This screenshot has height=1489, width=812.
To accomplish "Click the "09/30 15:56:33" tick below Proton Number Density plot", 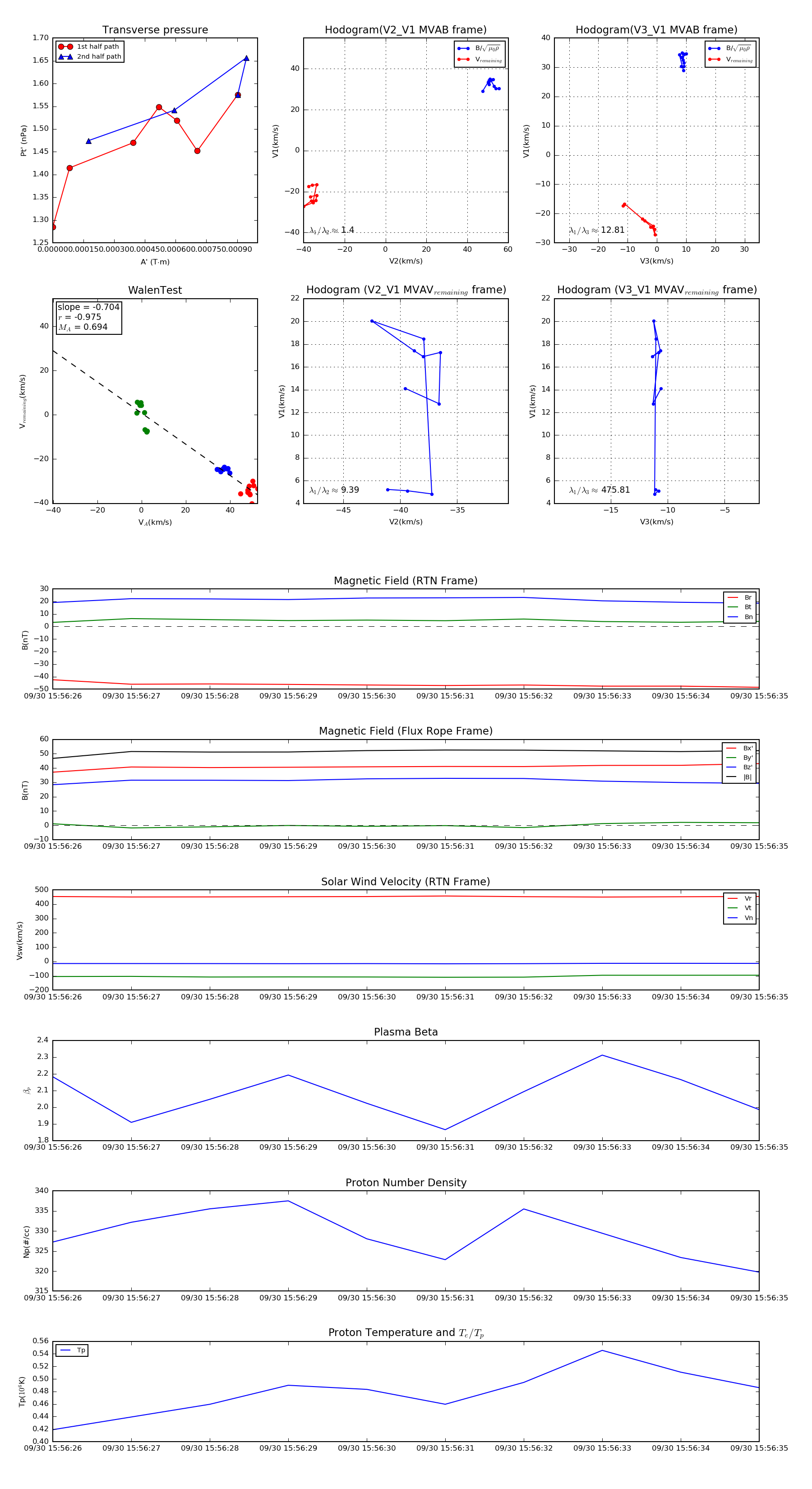I will [x=602, y=1298].
